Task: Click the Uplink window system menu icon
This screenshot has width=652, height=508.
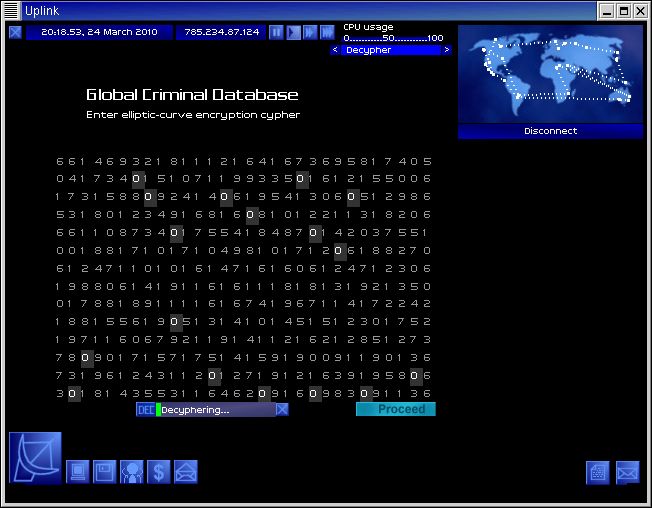Action: (x=11, y=10)
